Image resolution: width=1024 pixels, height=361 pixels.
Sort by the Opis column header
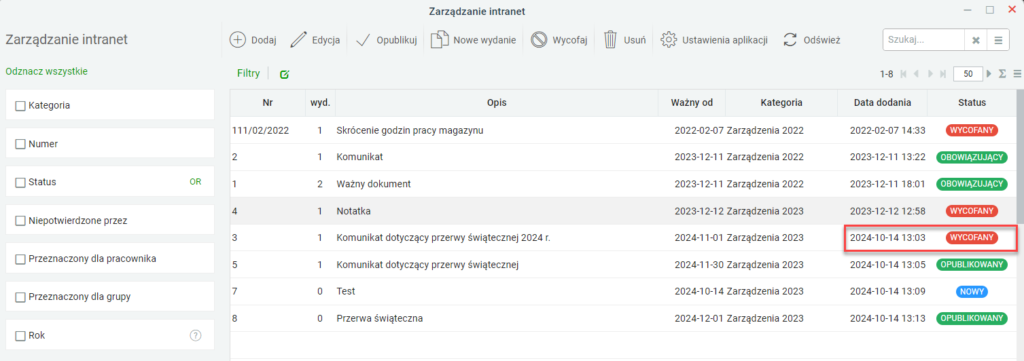coord(497,103)
